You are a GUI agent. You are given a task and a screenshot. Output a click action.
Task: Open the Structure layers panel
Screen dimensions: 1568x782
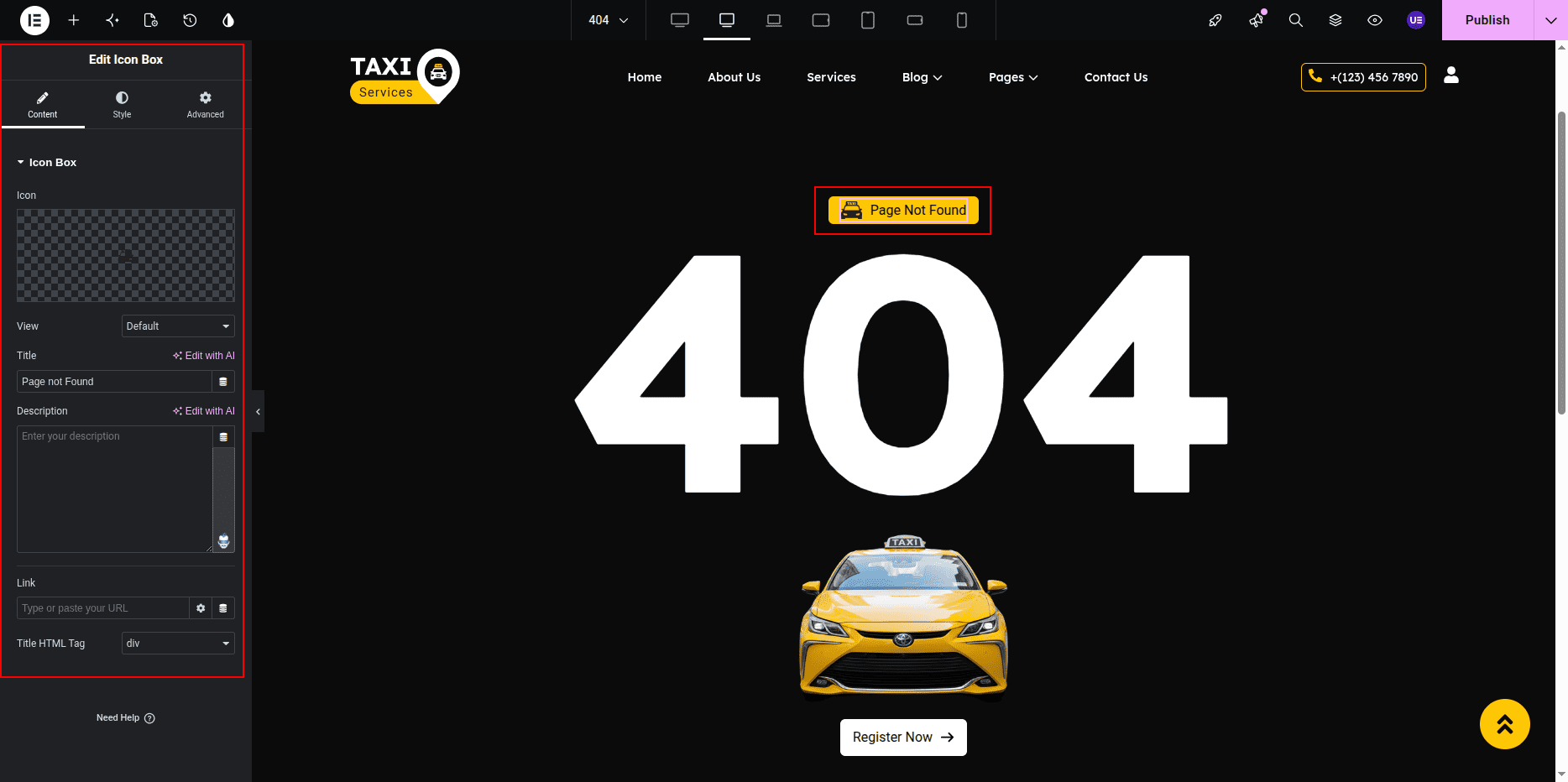pyautogui.click(x=1335, y=20)
